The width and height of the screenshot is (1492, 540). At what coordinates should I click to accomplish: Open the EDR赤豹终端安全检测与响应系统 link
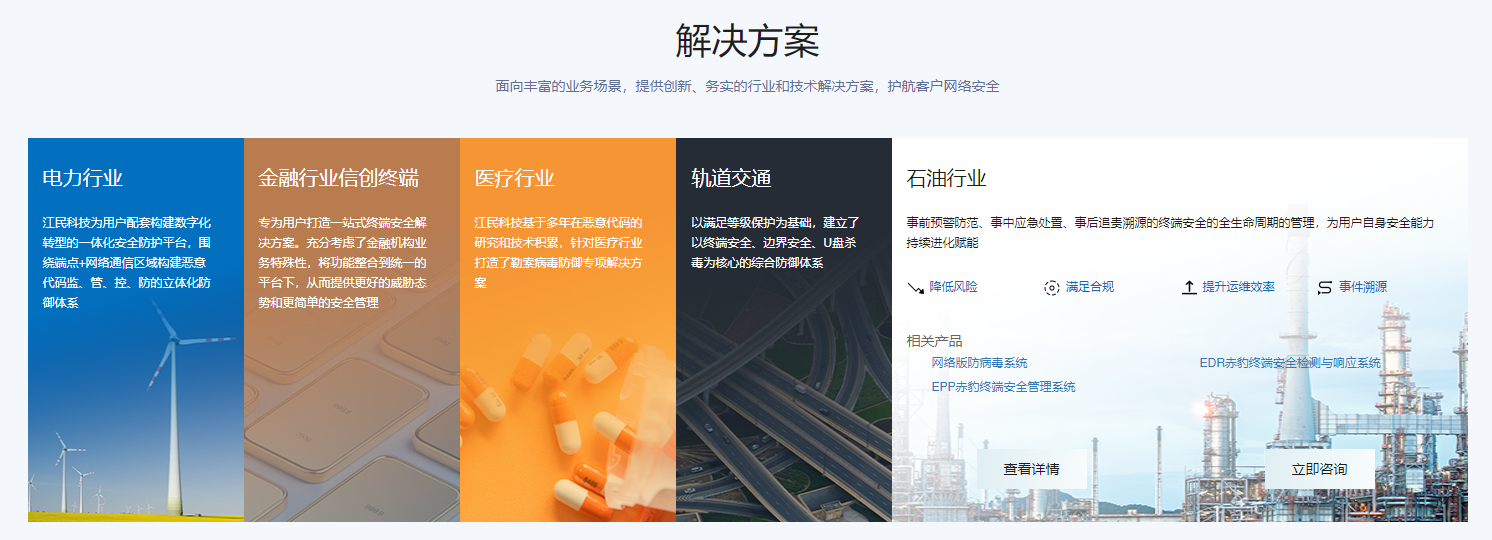pos(1289,363)
